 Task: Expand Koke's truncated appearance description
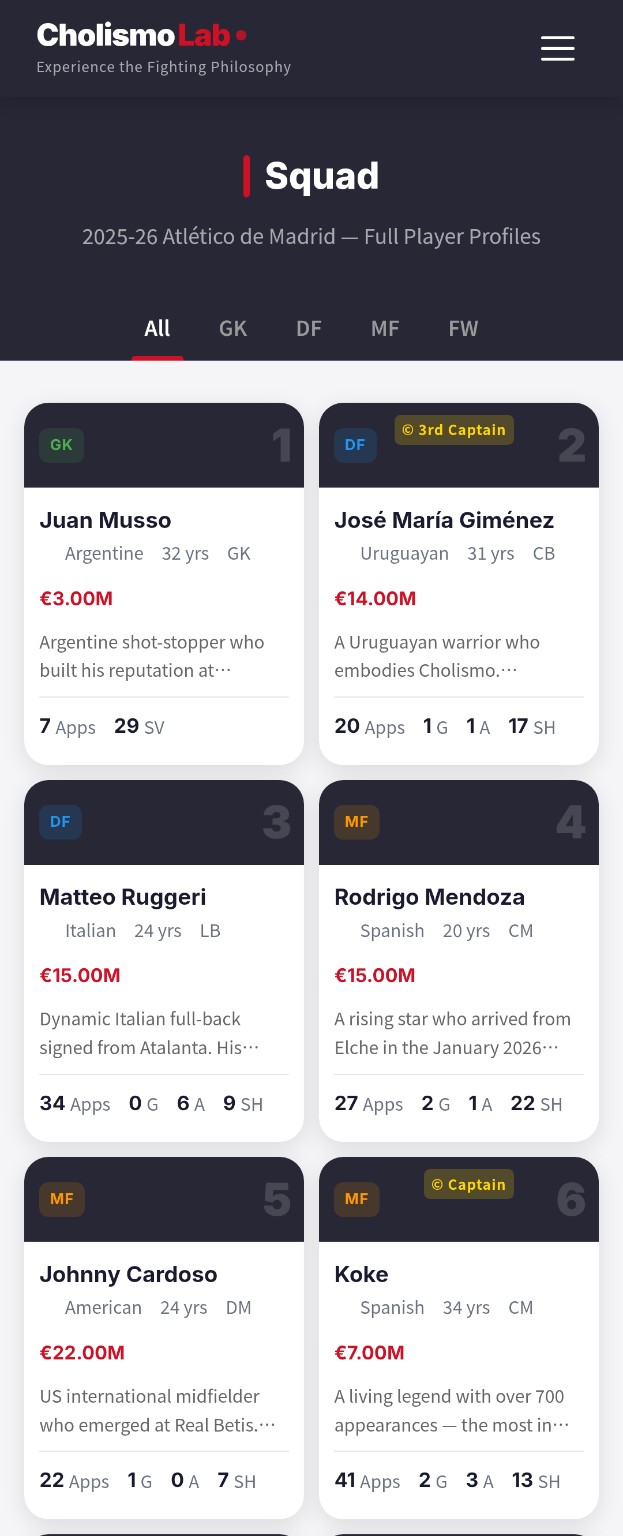tap(455, 1410)
